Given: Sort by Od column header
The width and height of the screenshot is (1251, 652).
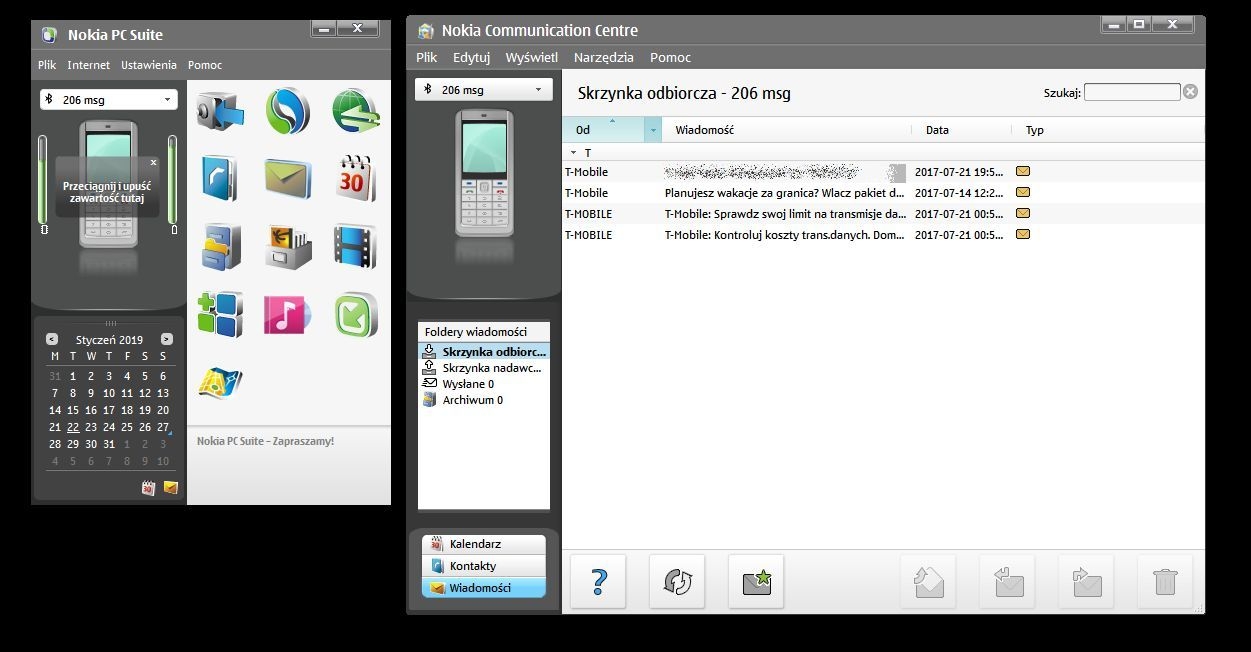Looking at the screenshot, I should point(604,130).
